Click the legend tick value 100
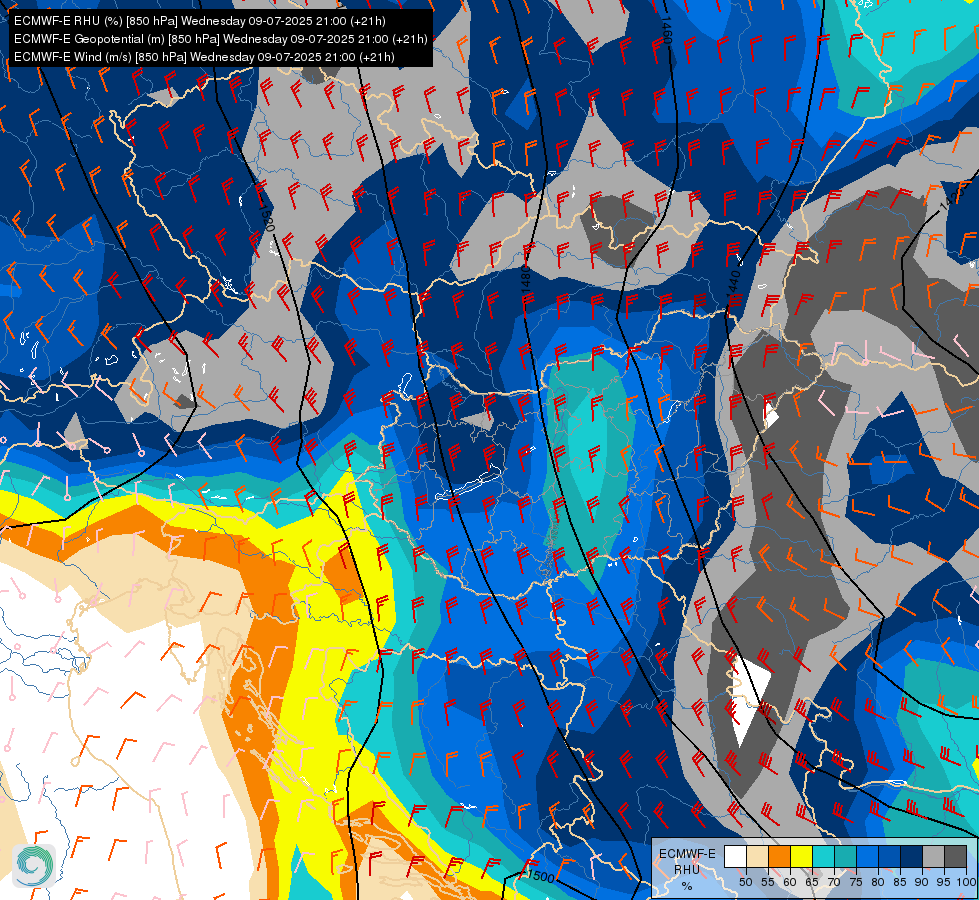 966,882
